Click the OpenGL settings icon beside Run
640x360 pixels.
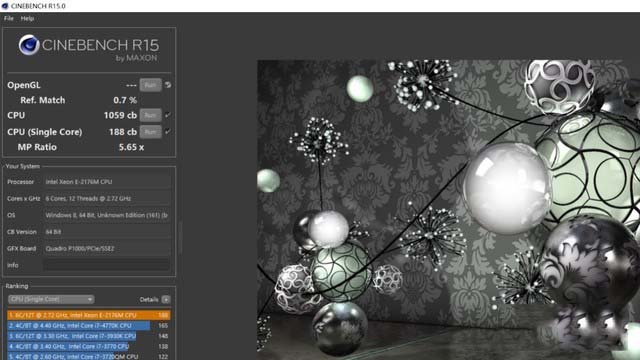(x=168, y=85)
